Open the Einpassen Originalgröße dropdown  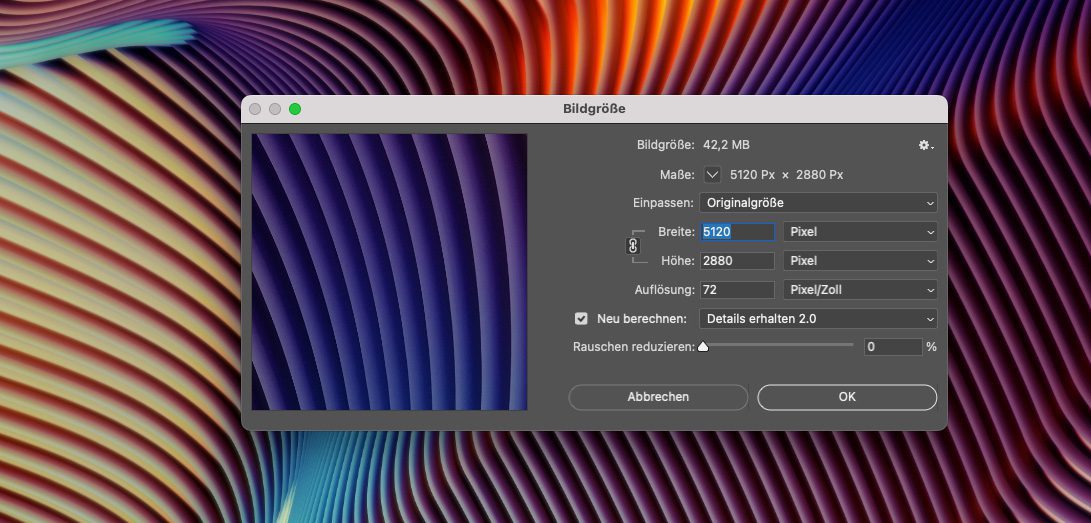(x=817, y=203)
